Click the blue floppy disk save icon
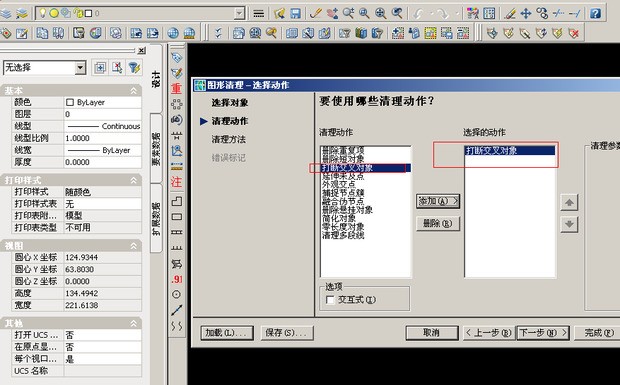This screenshot has height=385, width=620. pos(295,13)
